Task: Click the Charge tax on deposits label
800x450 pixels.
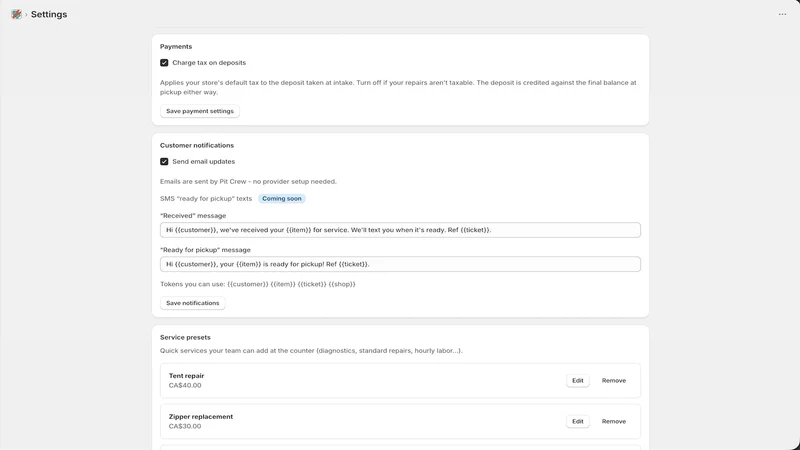Action: (209, 63)
